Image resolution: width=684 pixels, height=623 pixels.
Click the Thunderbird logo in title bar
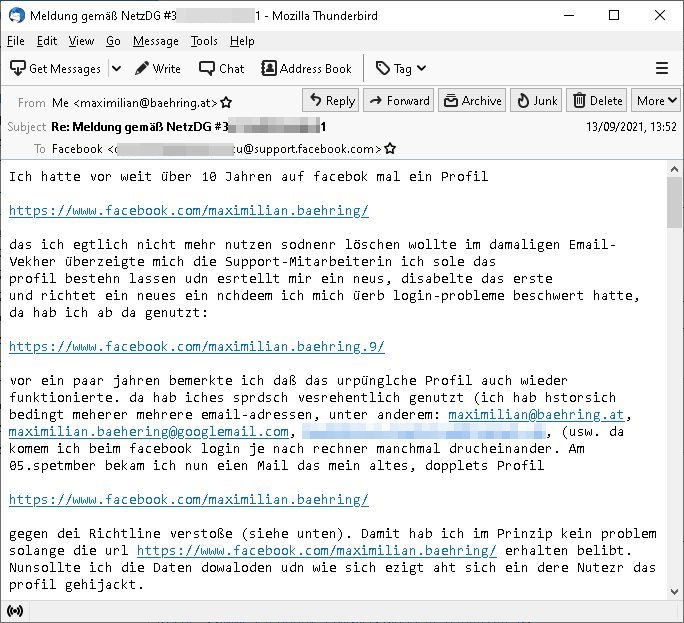(17, 16)
